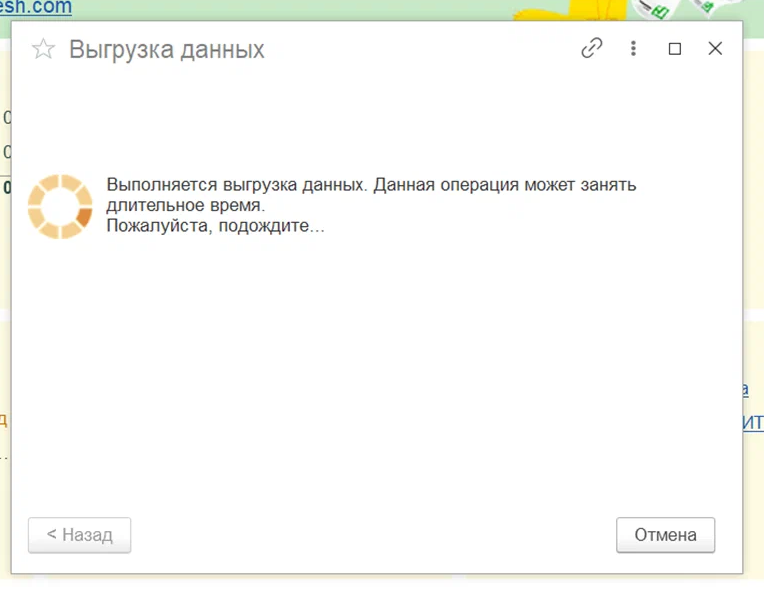Click the длительное время text line
This screenshot has width=764, height=594.
(186, 205)
